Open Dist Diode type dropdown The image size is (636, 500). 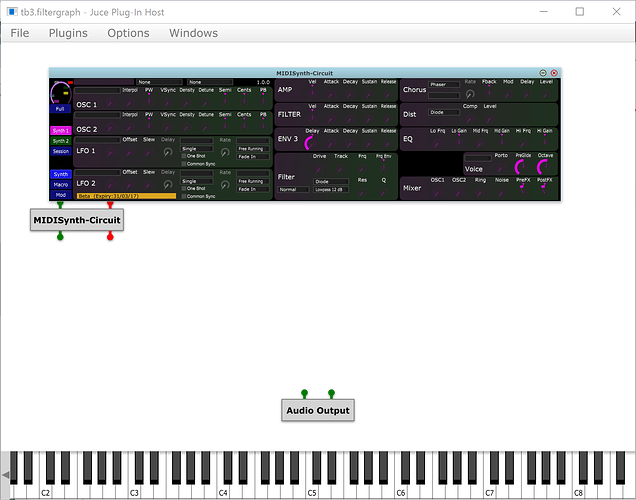[x=444, y=112]
